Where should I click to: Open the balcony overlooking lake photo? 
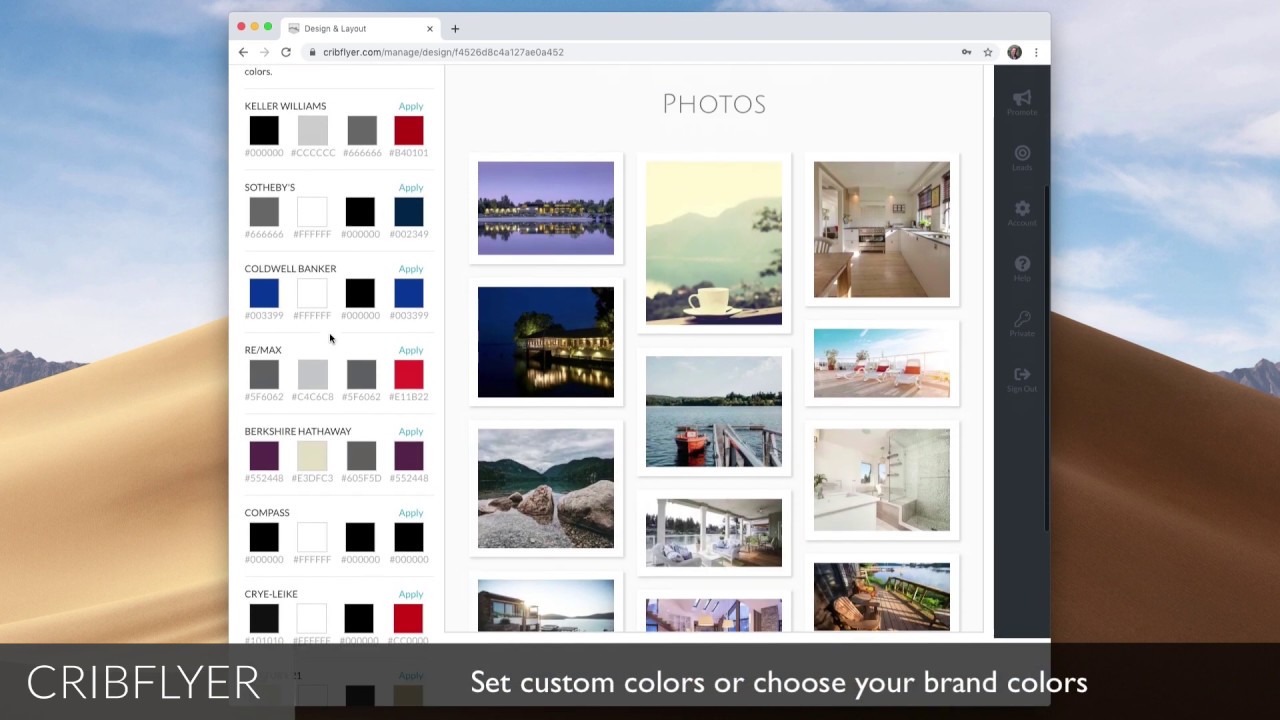coord(882,596)
